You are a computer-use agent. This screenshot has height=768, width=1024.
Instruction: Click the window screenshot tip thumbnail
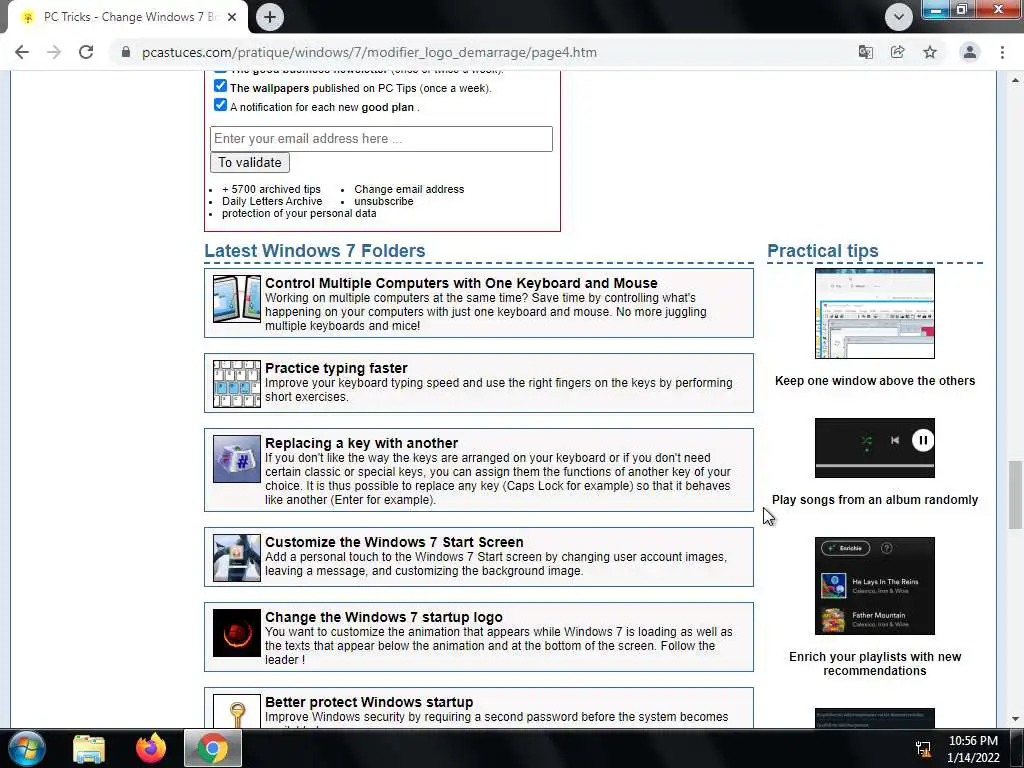(874, 313)
